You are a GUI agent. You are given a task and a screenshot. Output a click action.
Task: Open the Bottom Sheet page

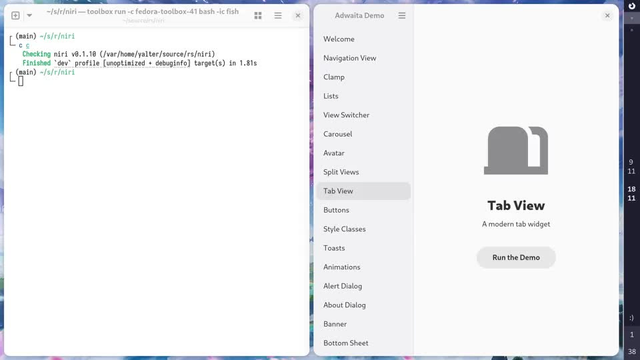click(363, 343)
